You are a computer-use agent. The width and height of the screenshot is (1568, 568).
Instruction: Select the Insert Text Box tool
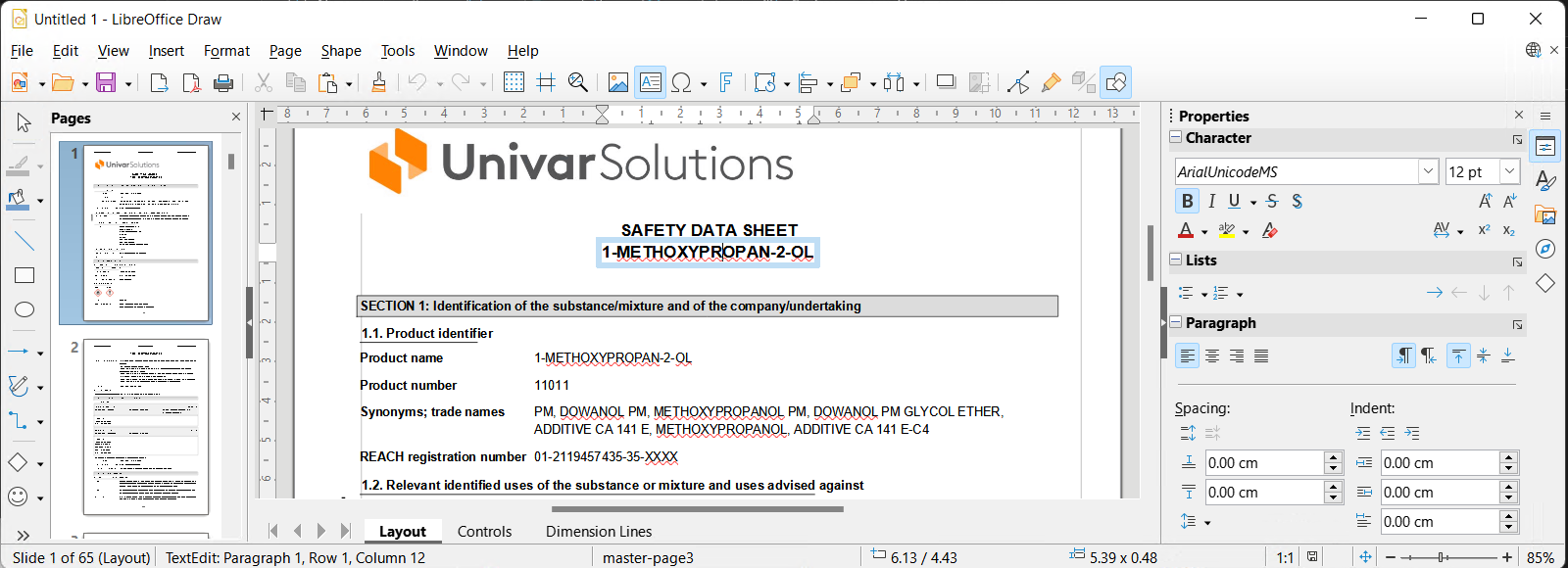point(650,83)
